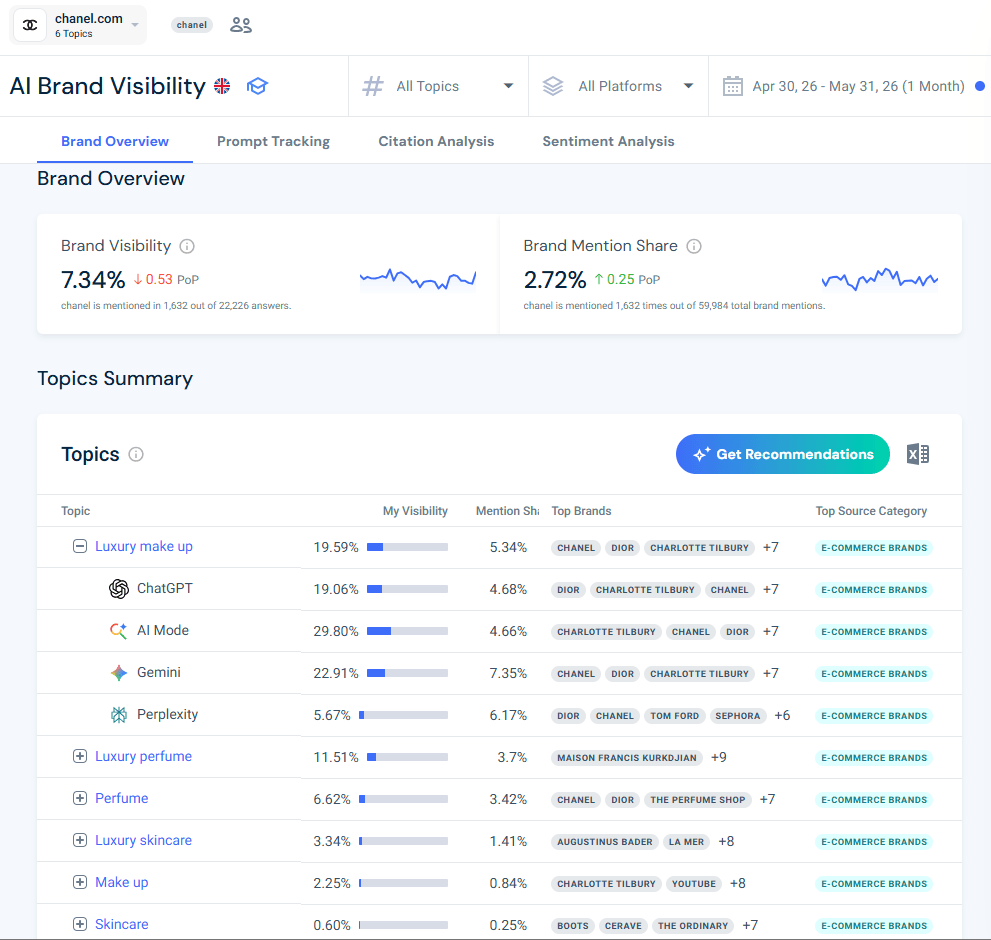
Task: Click the Brand Visibility sparkline chart
Action: [x=418, y=279]
